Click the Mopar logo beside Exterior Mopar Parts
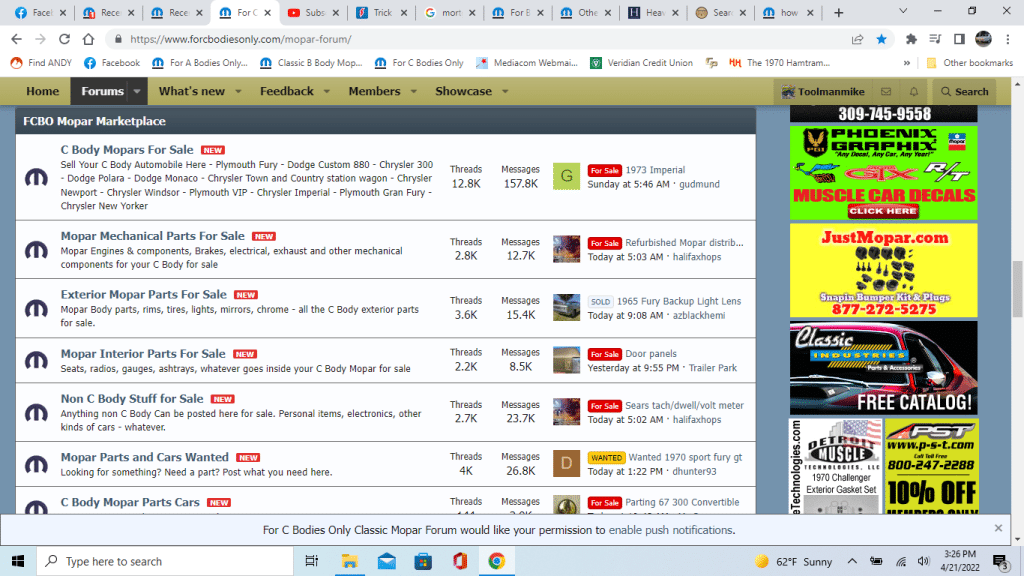 (x=36, y=309)
